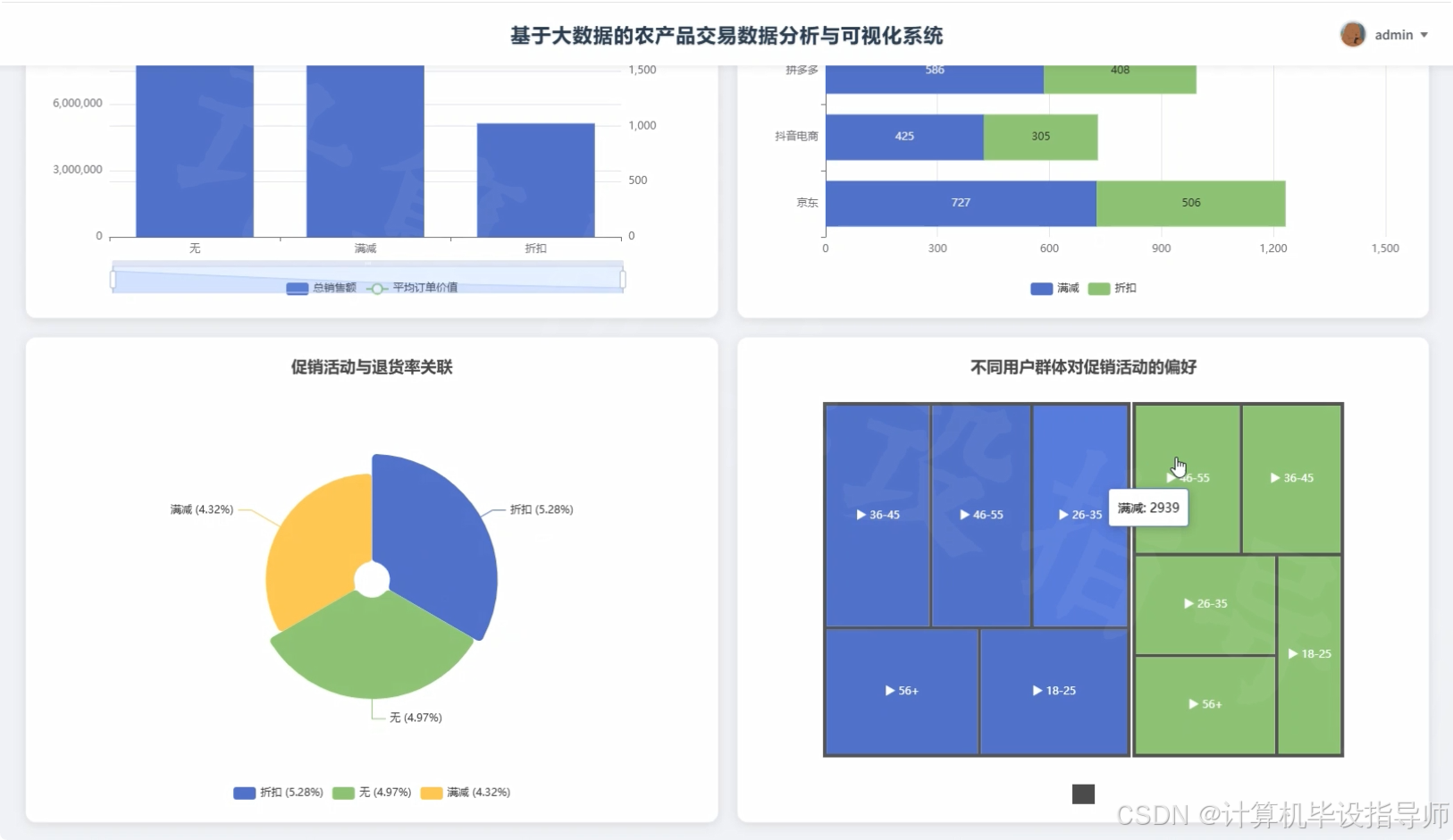Click the 京东 blue segment labeled 727

[961, 203]
